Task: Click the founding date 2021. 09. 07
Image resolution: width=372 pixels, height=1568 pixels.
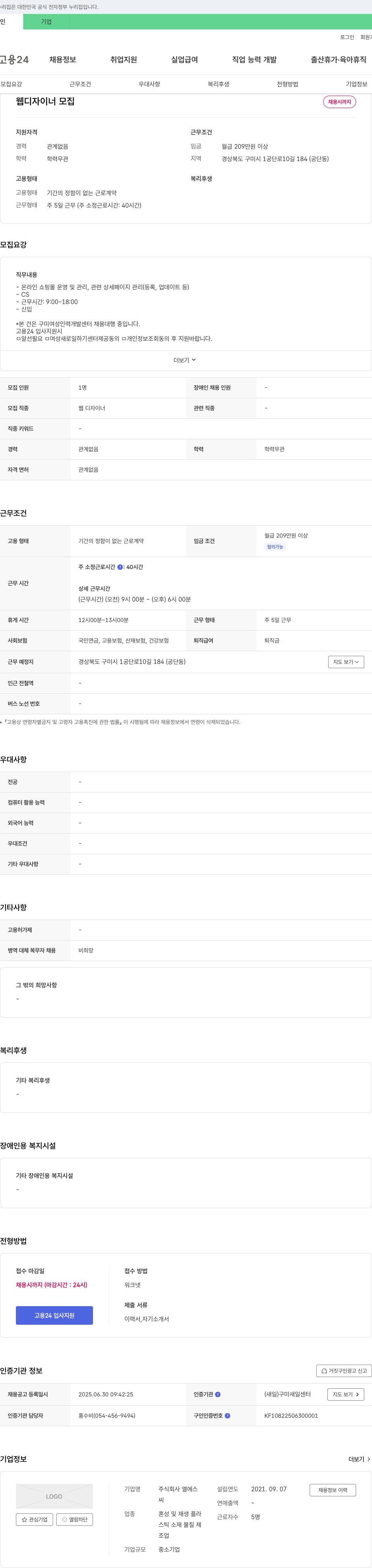Action: [x=269, y=1489]
